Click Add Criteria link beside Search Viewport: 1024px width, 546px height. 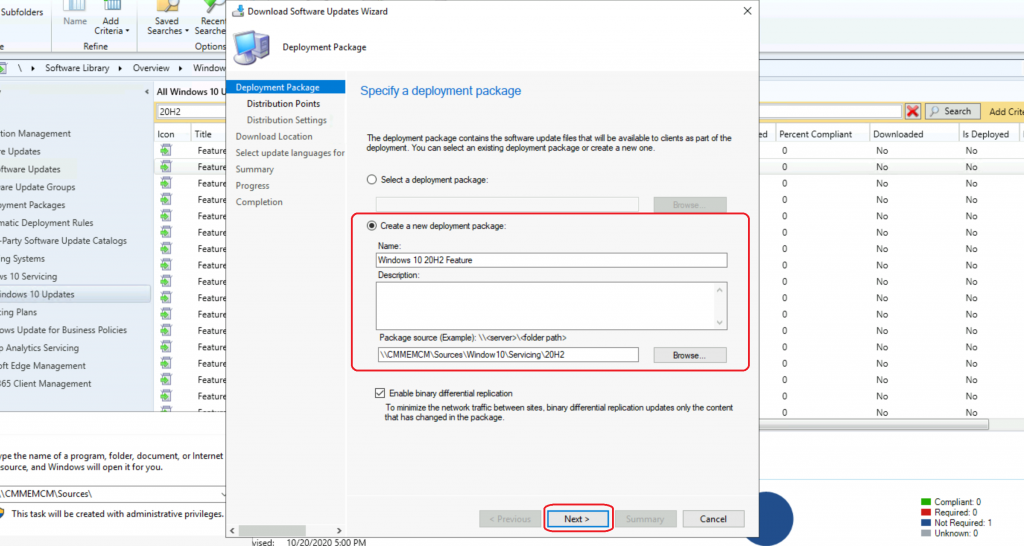[x=1006, y=112]
